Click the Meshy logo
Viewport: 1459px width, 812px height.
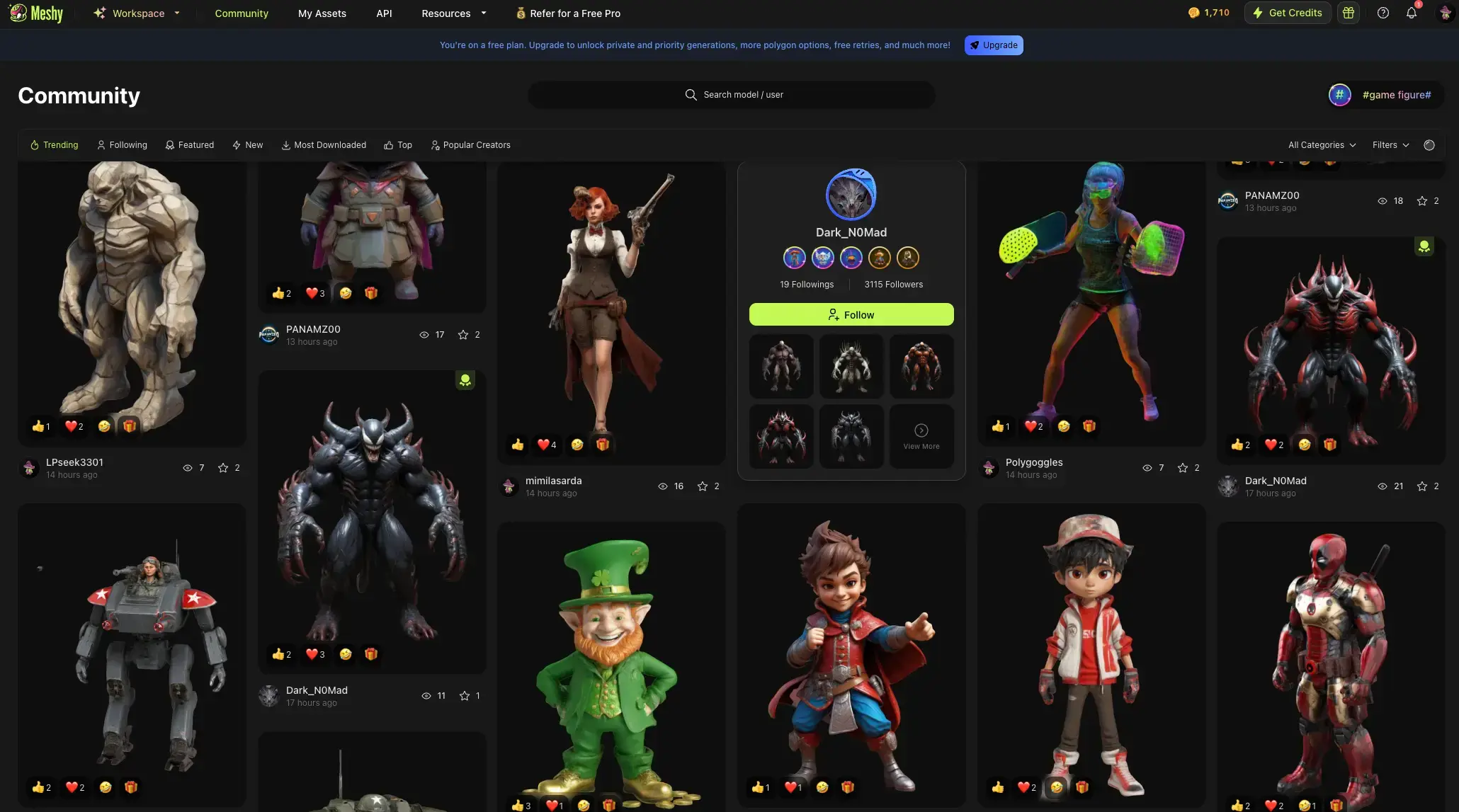tap(37, 13)
